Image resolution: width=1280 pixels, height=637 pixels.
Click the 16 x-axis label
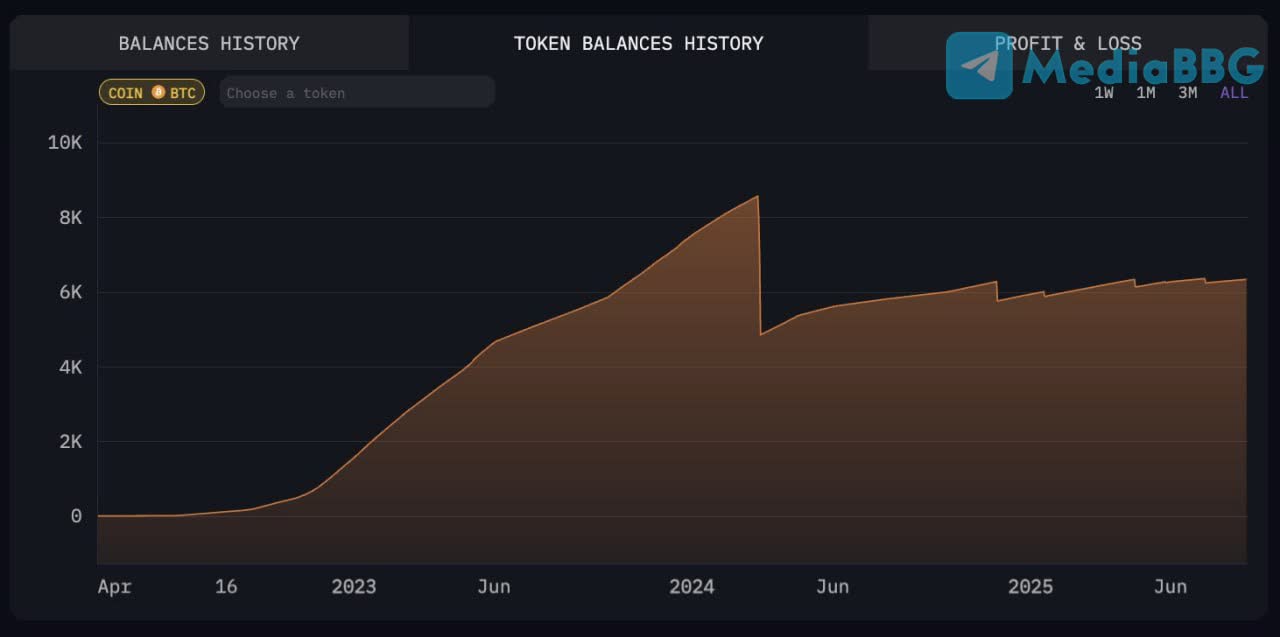(x=226, y=586)
